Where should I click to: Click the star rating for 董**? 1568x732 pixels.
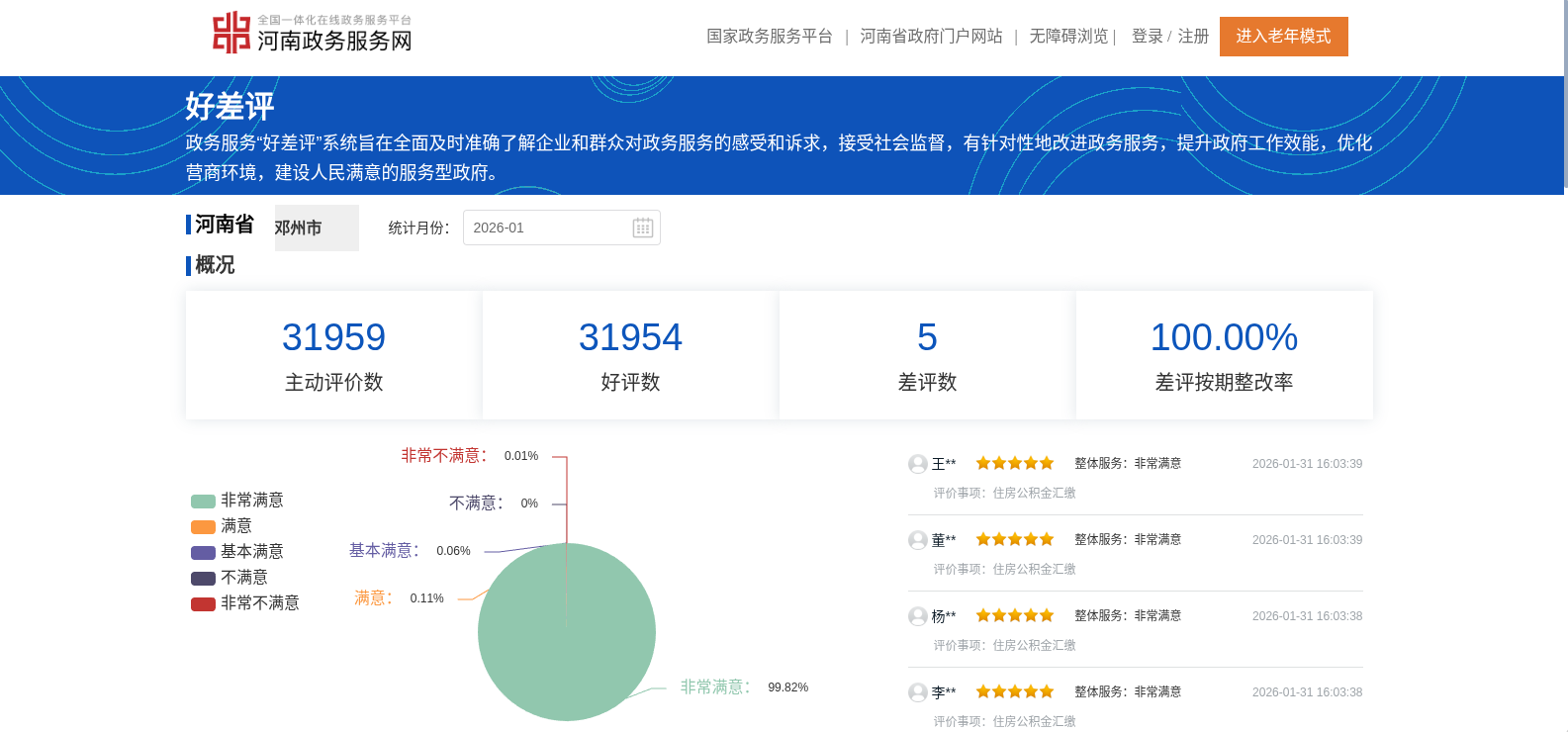(x=1015, y=539)
